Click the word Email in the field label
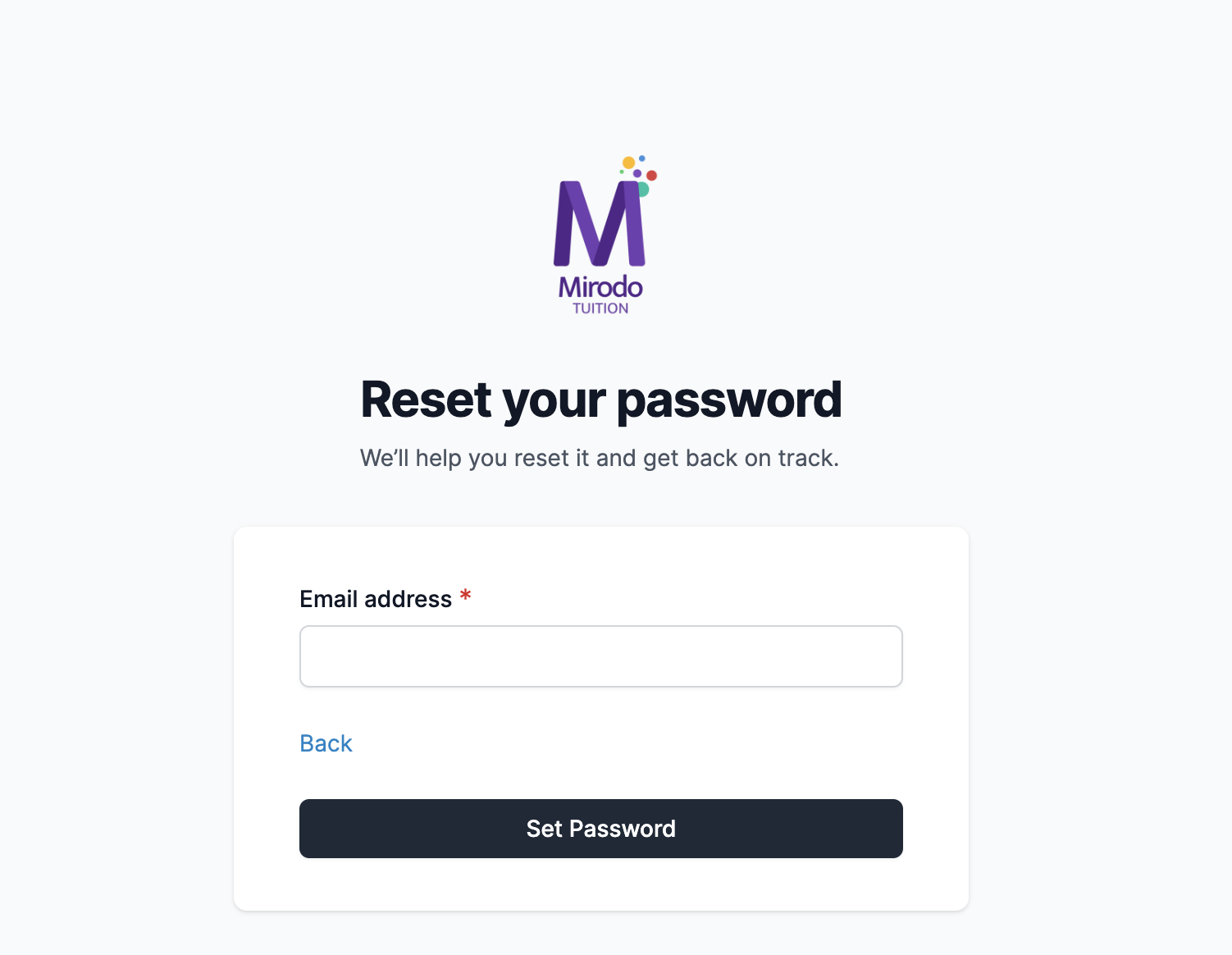The image size is (1232, 955). [x=328, y=599]
